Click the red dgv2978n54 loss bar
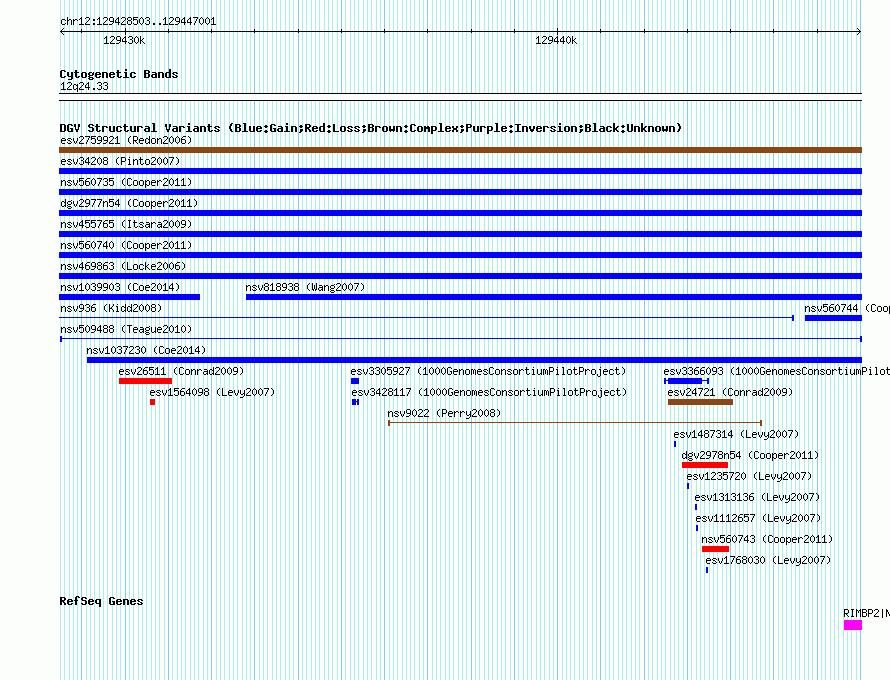Viewport: 890px width, 680px height. coord(704,465)
